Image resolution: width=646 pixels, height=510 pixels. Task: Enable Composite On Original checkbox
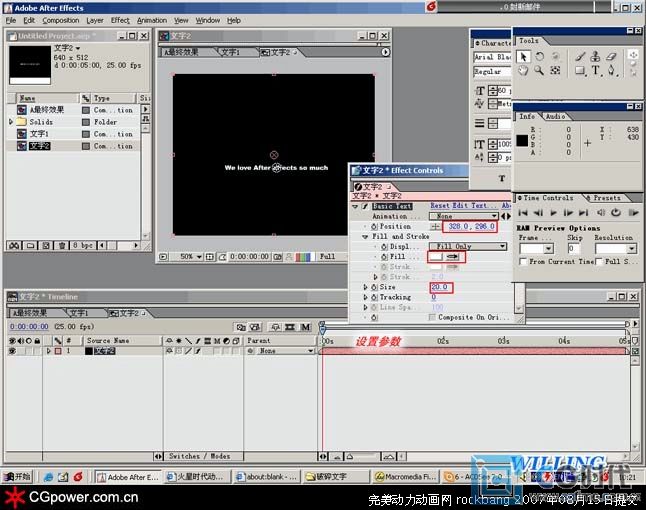tap(432, 317)
